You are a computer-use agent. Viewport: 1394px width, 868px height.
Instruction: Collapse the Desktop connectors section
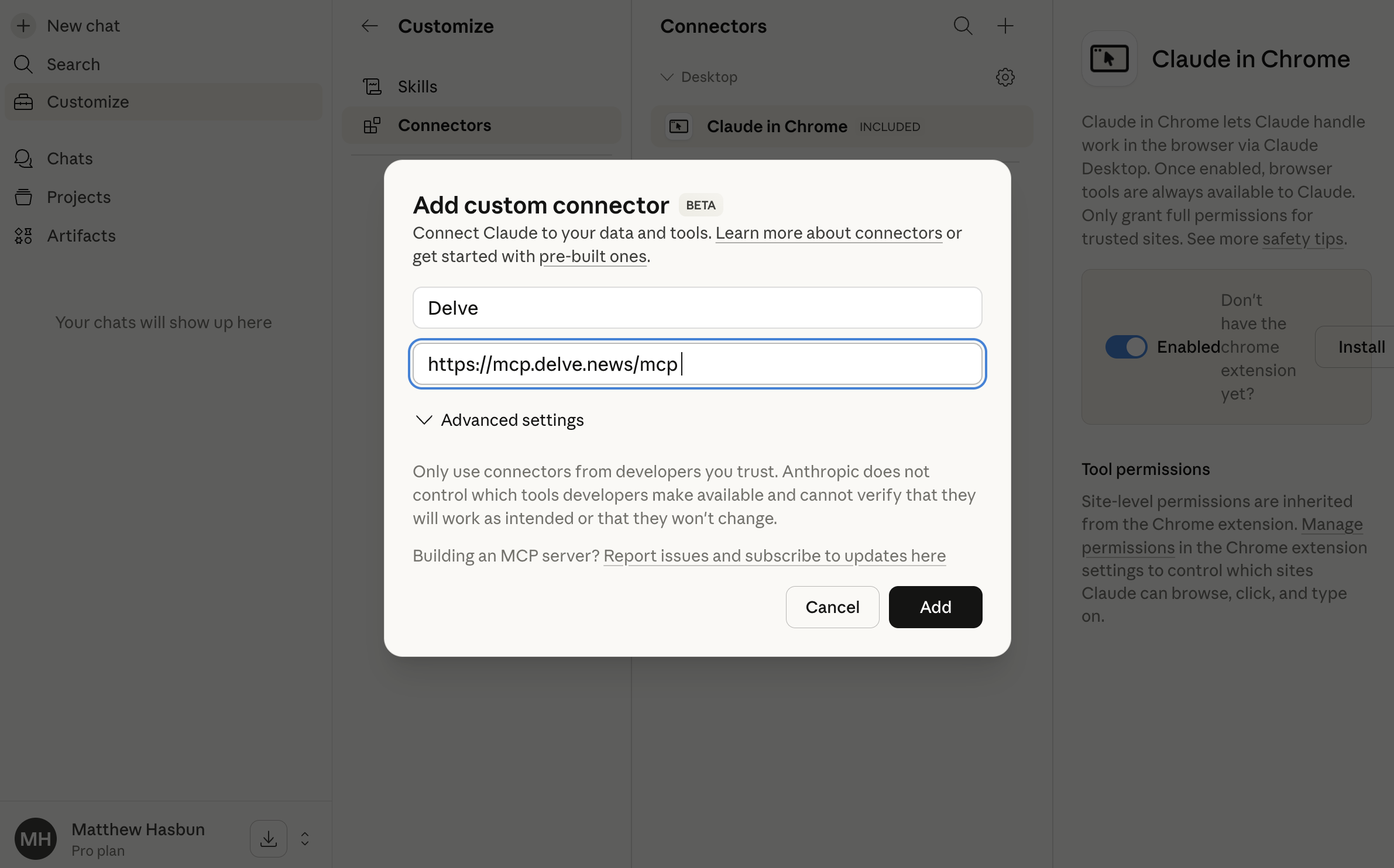667,77
